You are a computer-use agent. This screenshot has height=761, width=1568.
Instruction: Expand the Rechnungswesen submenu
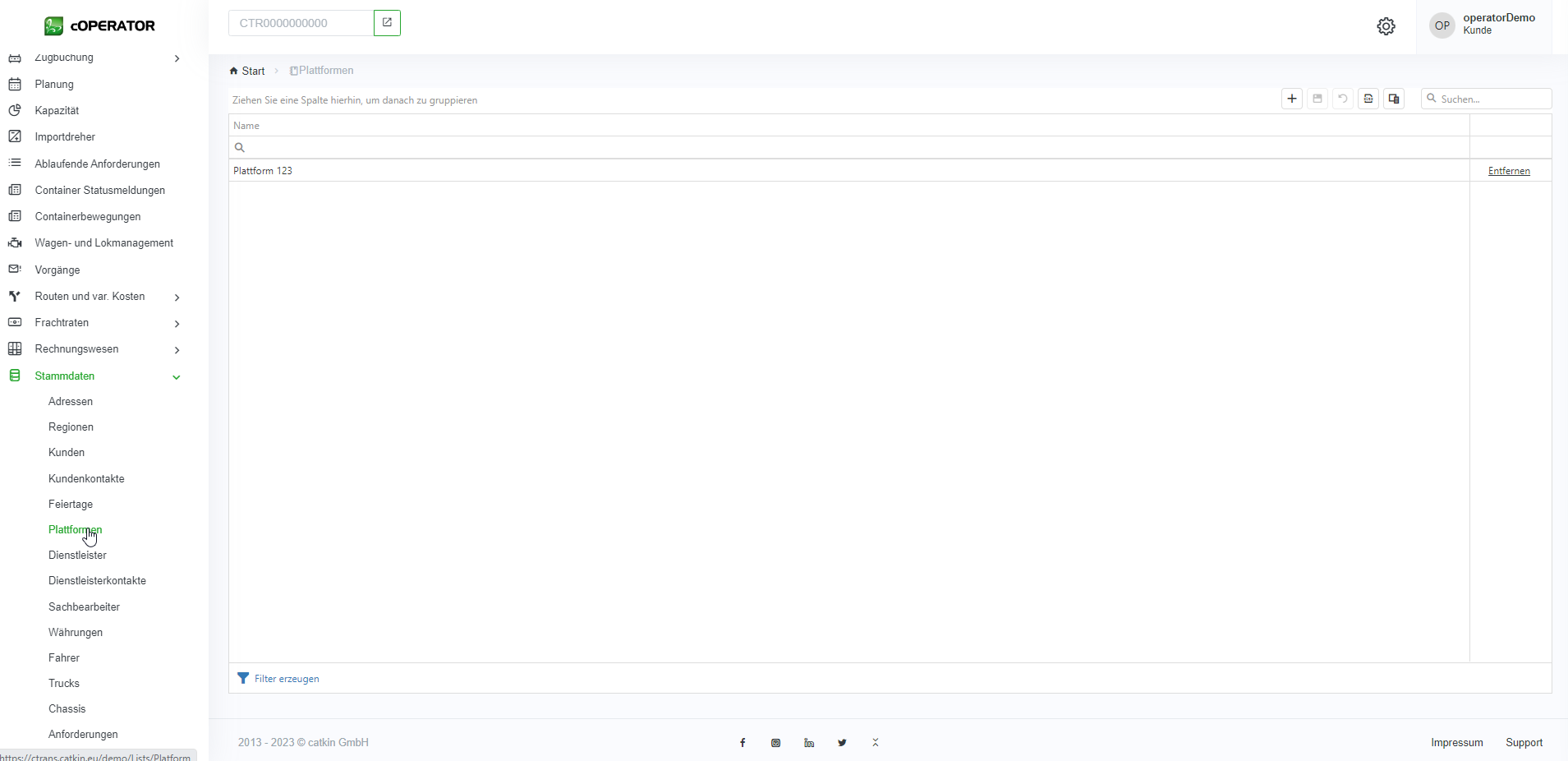point(177,350)
